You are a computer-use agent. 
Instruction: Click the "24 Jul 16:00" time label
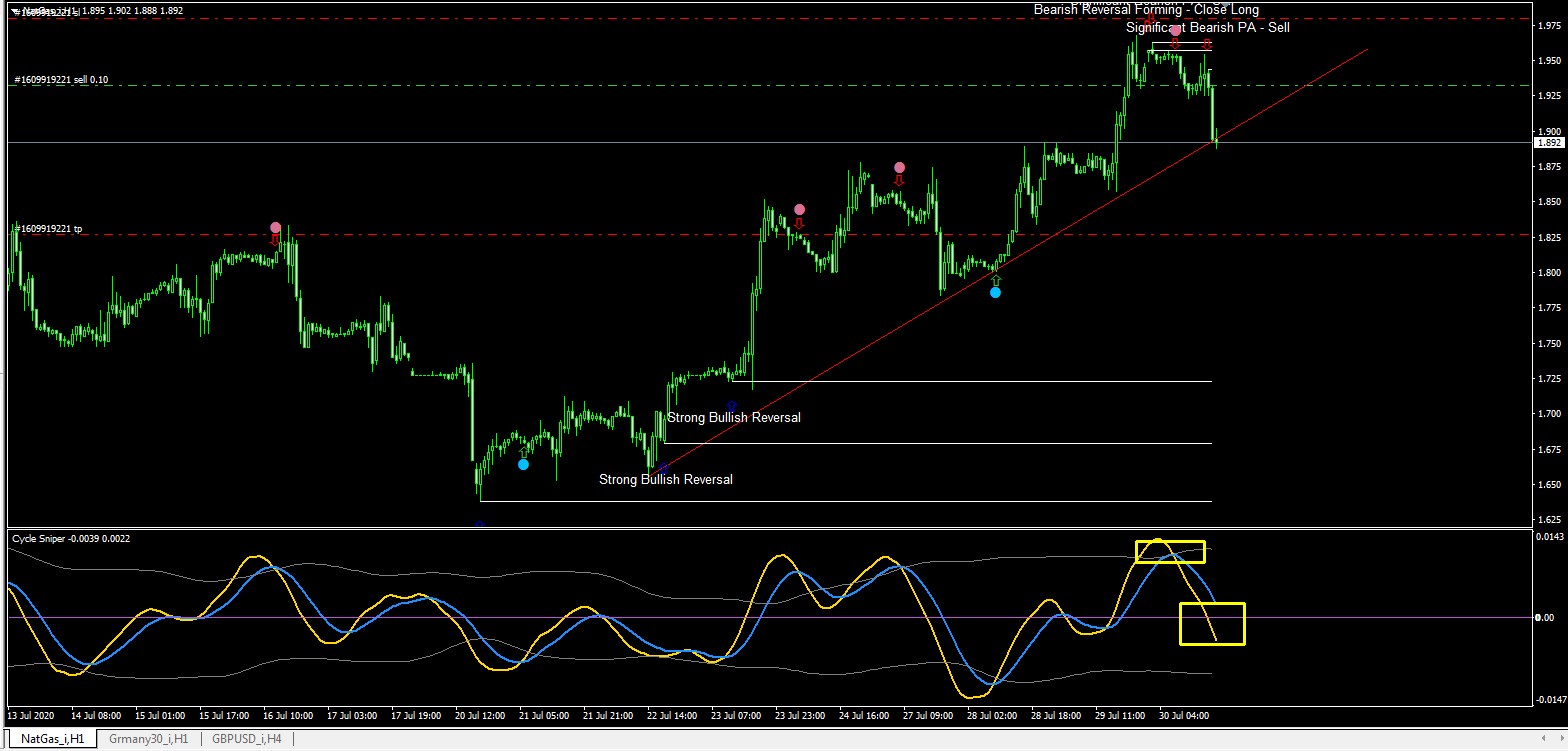pyautogui.click(x=864, y=716)
